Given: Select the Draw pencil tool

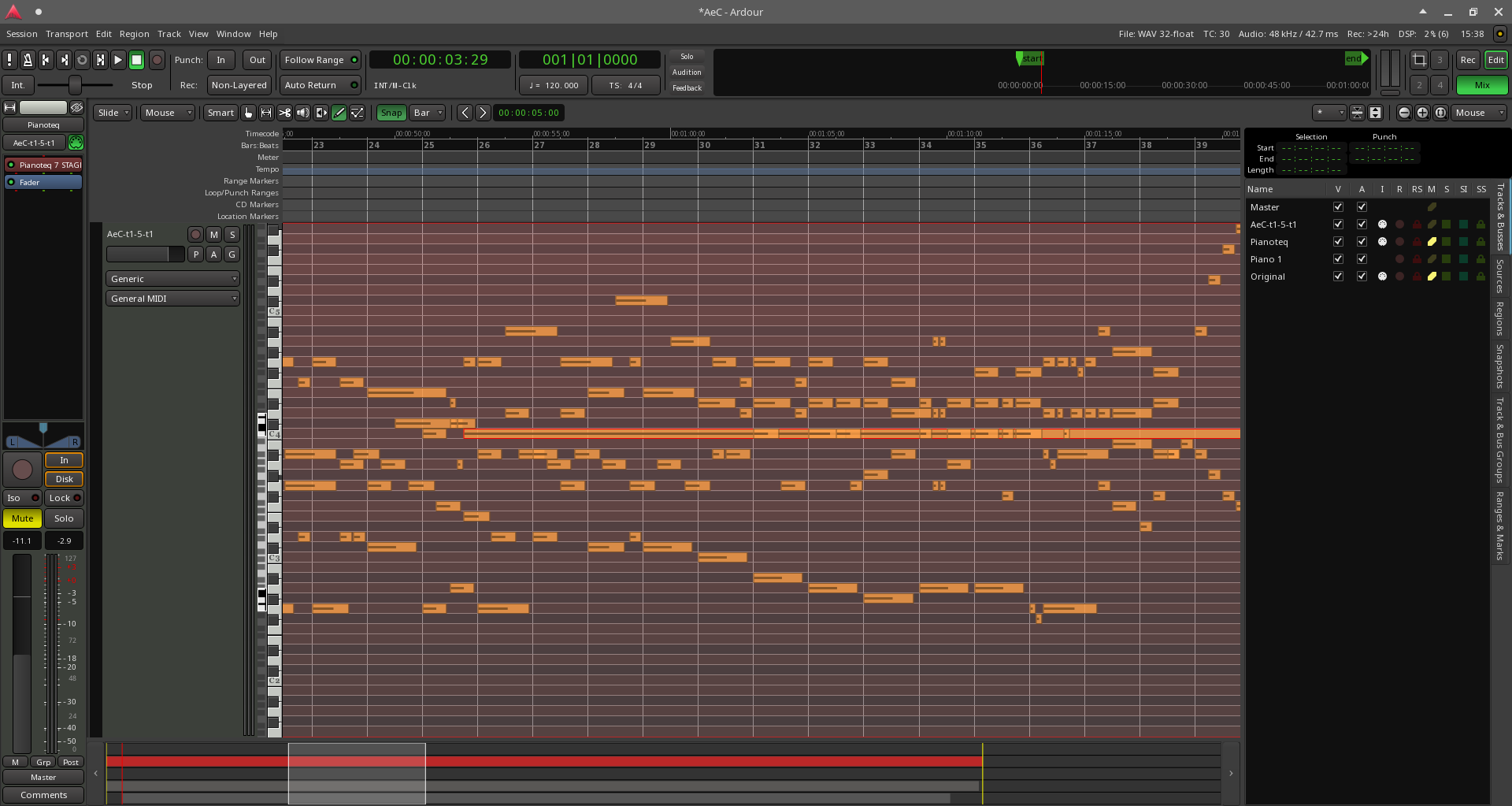Looking at the screenshot, I should pyautogui.click(x=339, y=113).
